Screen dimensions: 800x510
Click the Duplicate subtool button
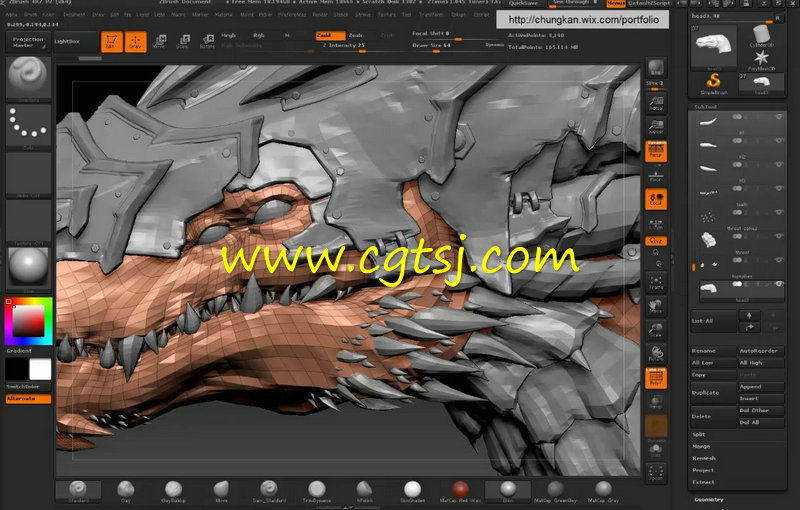coord(713,393)
